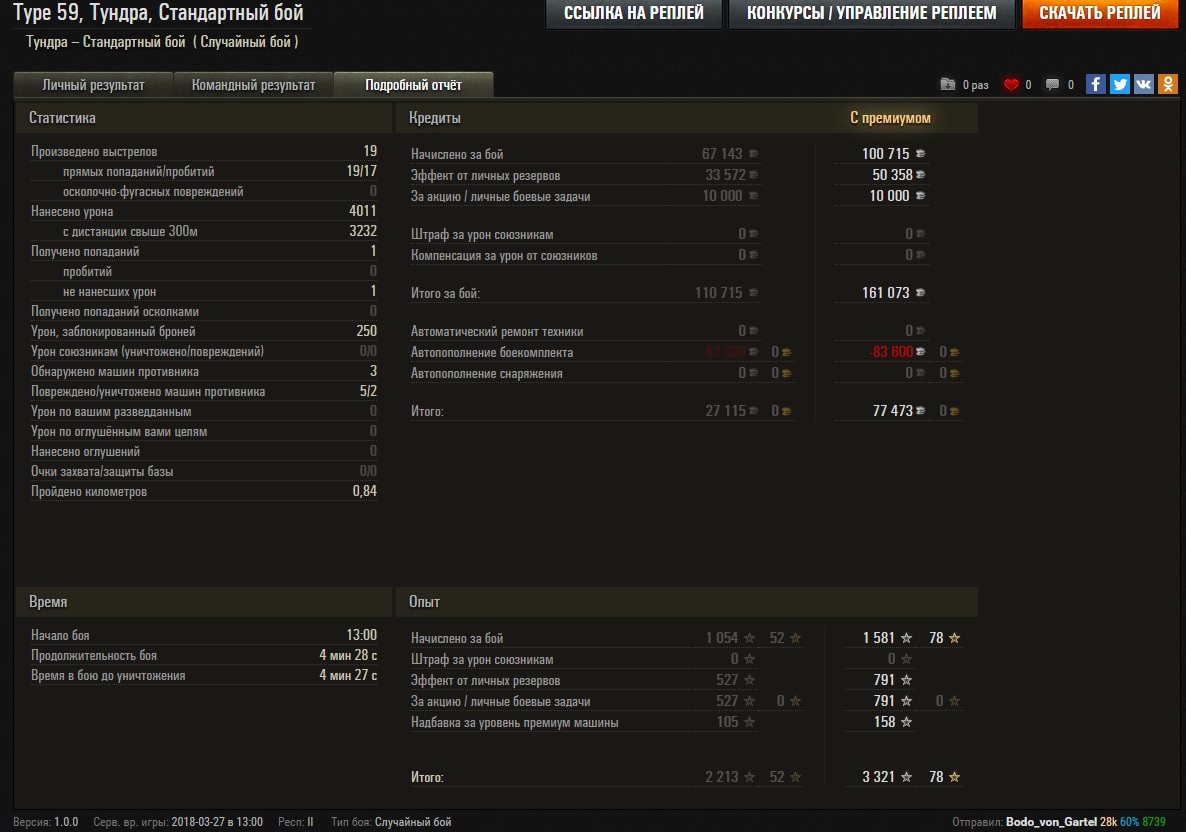Image resolution: width=1186 pixels, height=832 pixels.
Task: Click the premium experience total 3 321
Action: [x=878, y=777]
